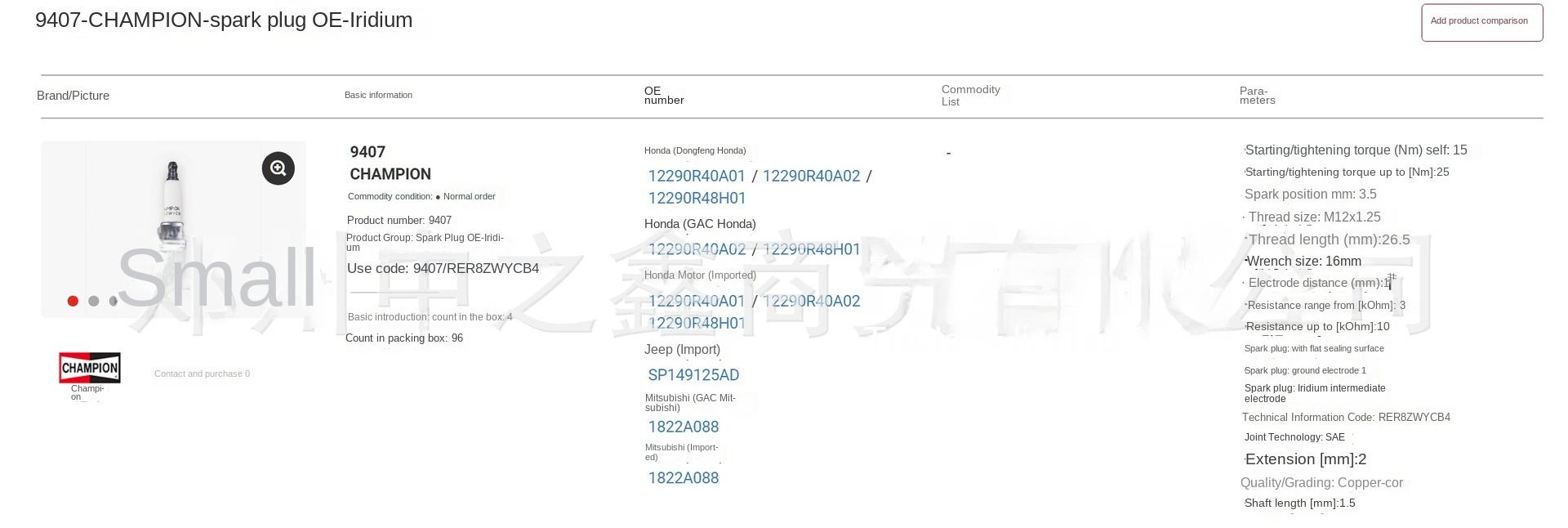This screenshot has height=528, width=1568.
Task: Select the Commodity List column header
Action: coord(970,96)
